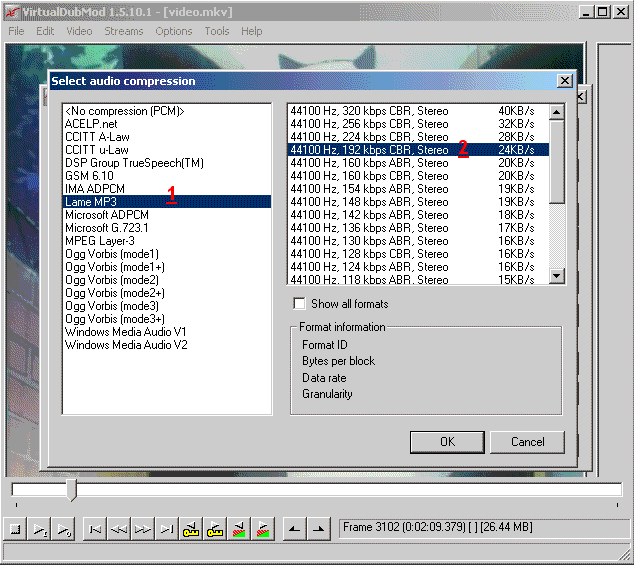This screenshot has width=634, height=565.
Task: Select the Microsoft ADPCM codec
Action: [x=167, y=214]
